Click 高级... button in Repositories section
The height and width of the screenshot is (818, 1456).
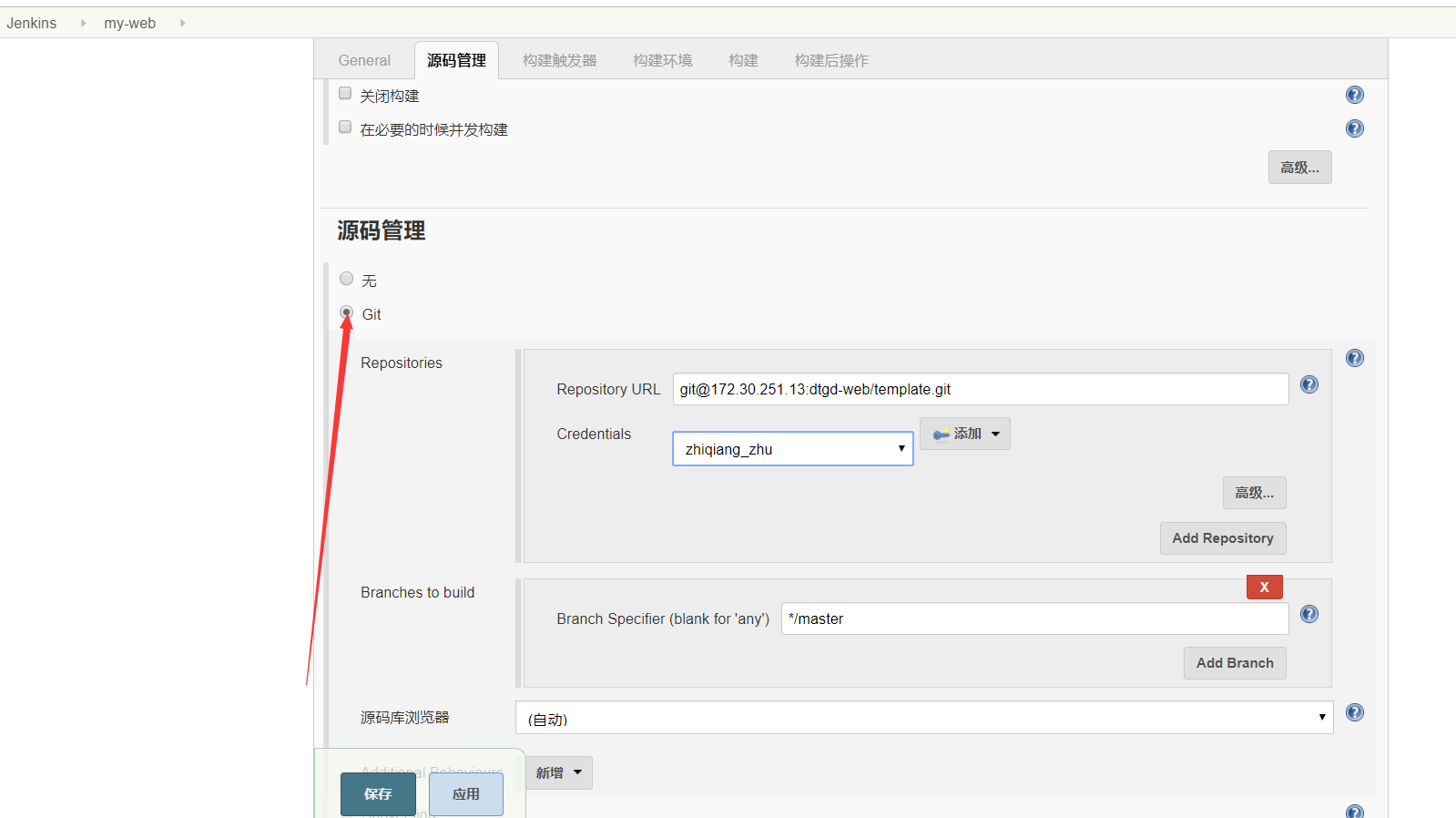1254,493
